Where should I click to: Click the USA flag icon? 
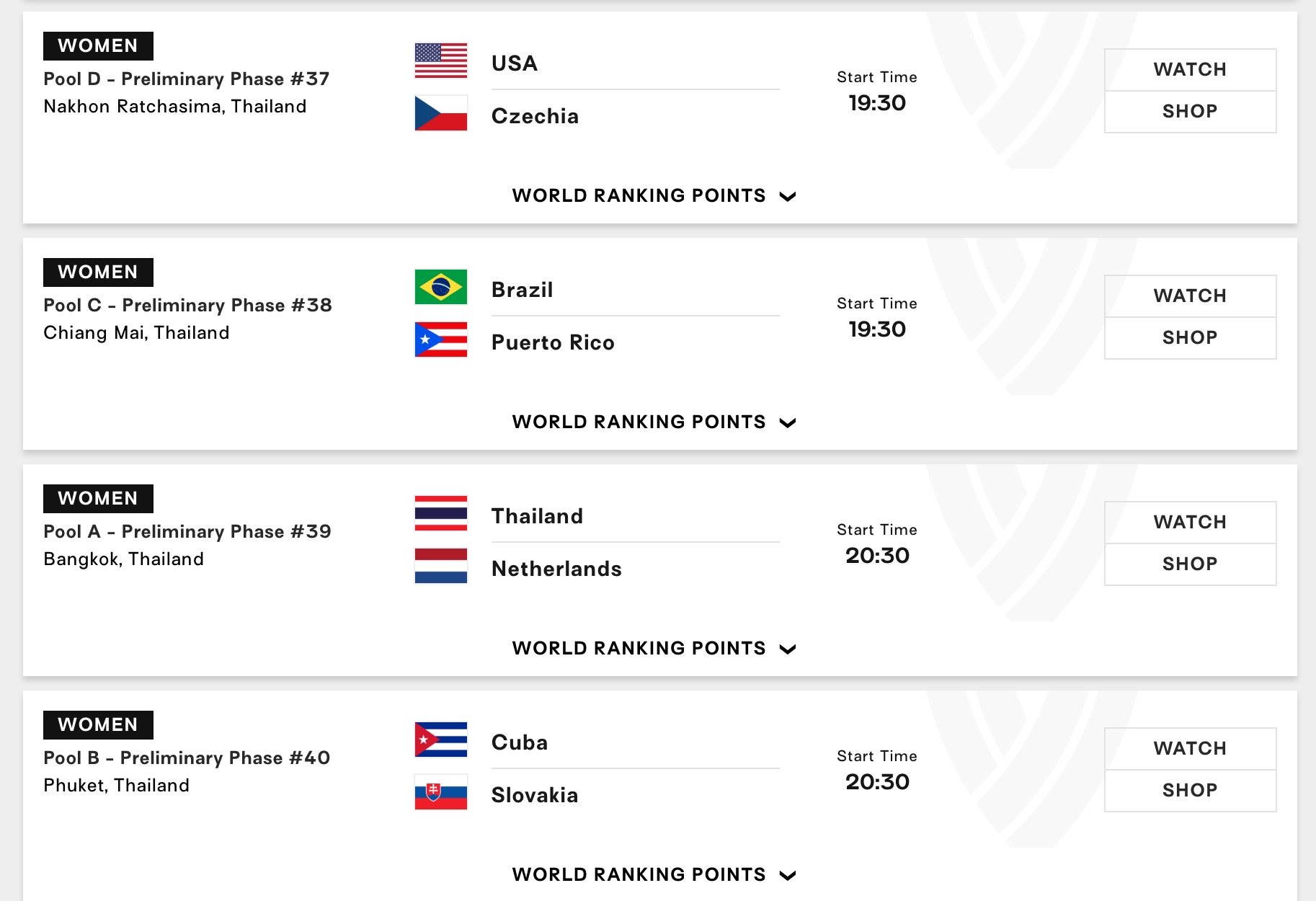click(440, 61)
